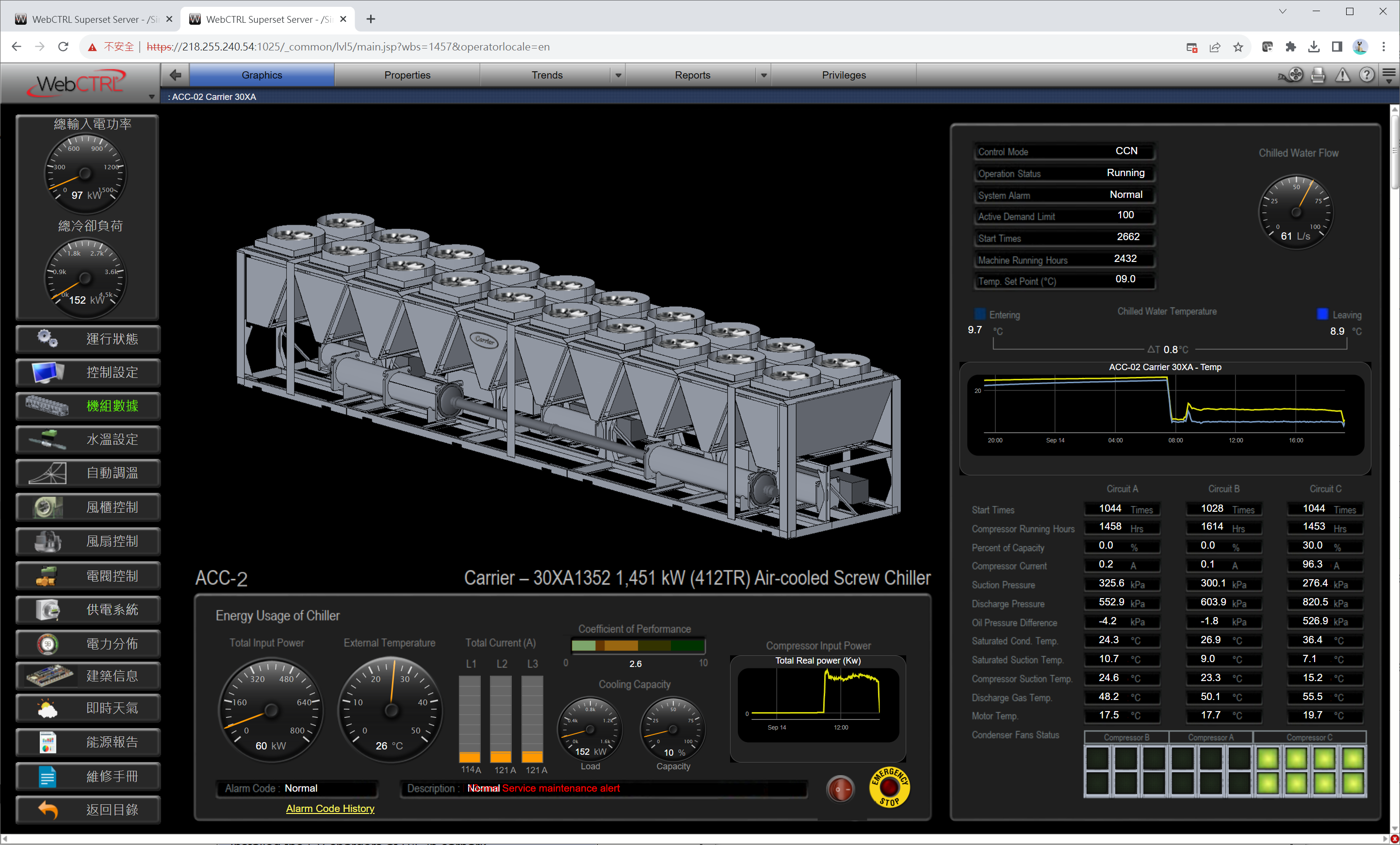1400x845 pixels.
Task: Bookmark this page with the star icon
Action: point(1238,47)
